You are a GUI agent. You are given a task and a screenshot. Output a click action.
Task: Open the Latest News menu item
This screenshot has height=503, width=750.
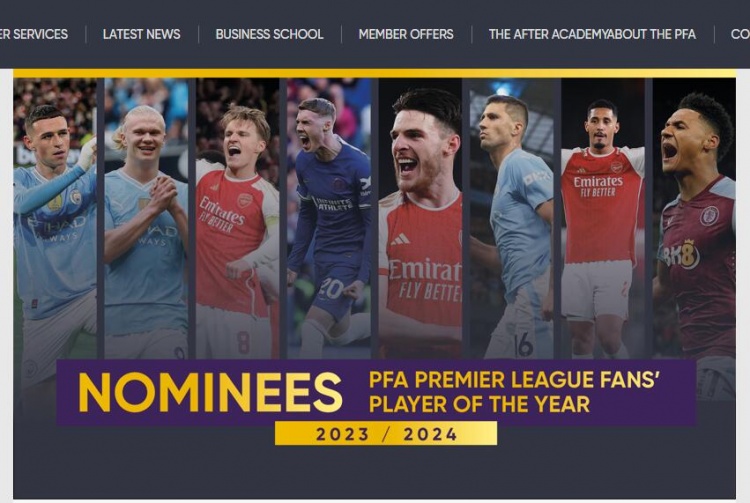[142, 34]
